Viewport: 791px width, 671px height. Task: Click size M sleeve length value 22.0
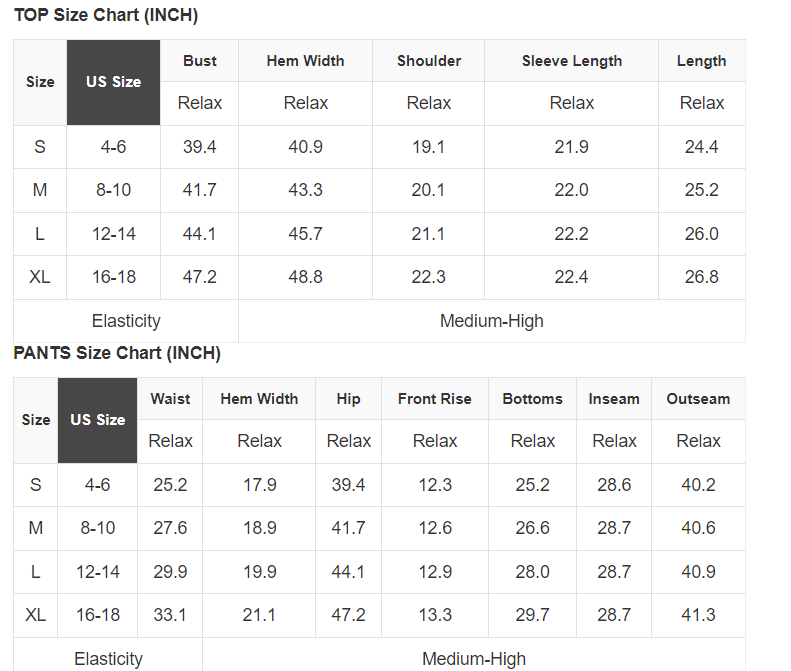571,190
